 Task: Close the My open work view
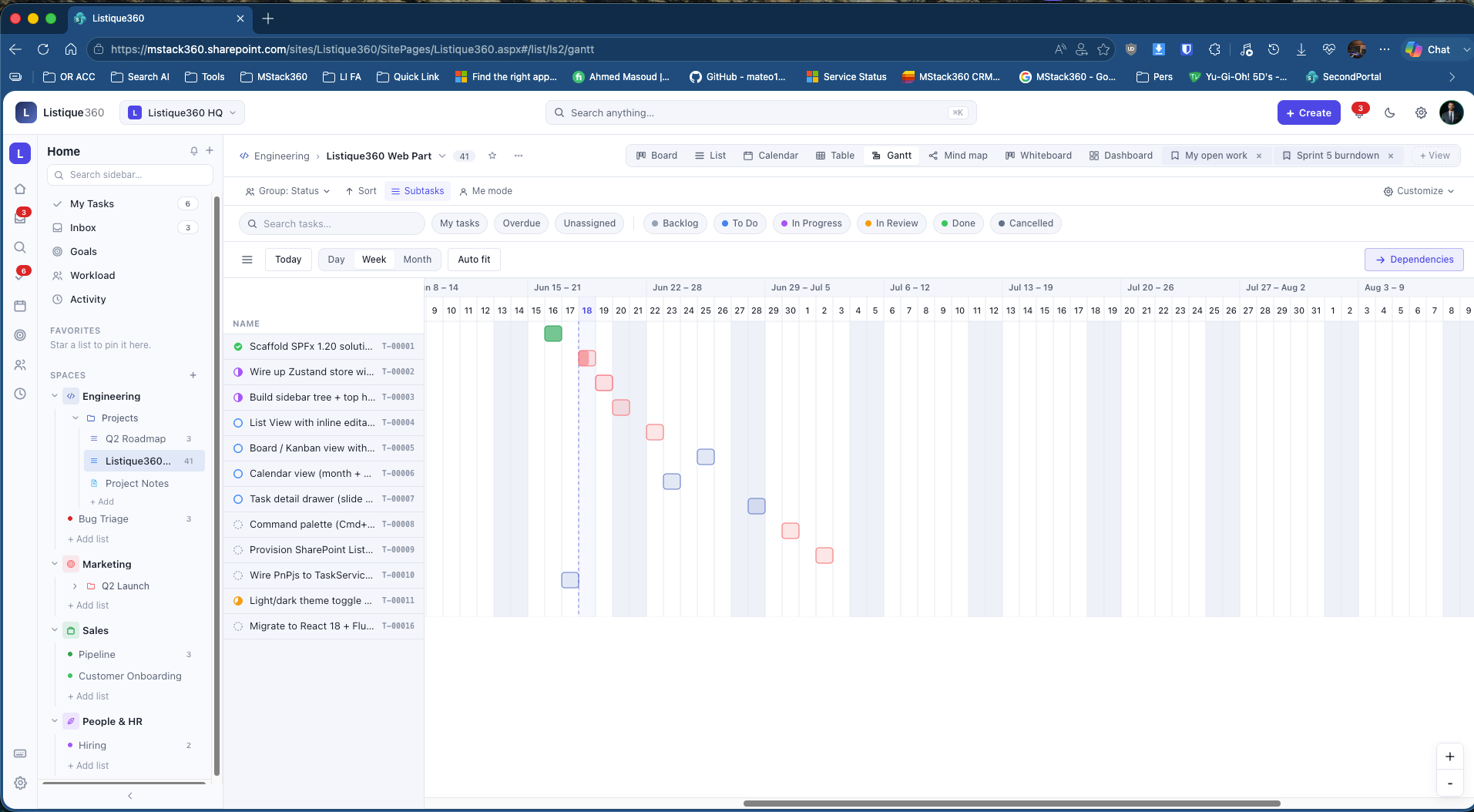tap(1259, 156)
